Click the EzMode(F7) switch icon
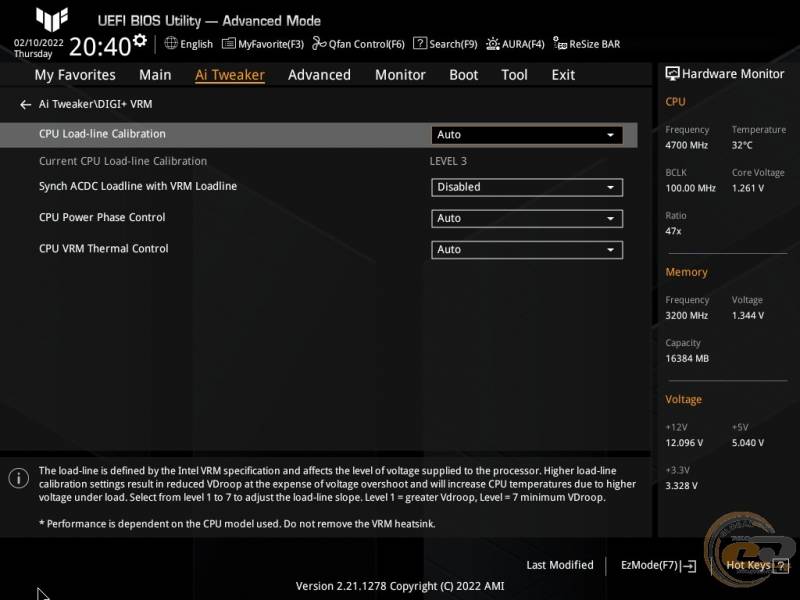The width and height of the screenshot is (800, 600). point(689,566)
